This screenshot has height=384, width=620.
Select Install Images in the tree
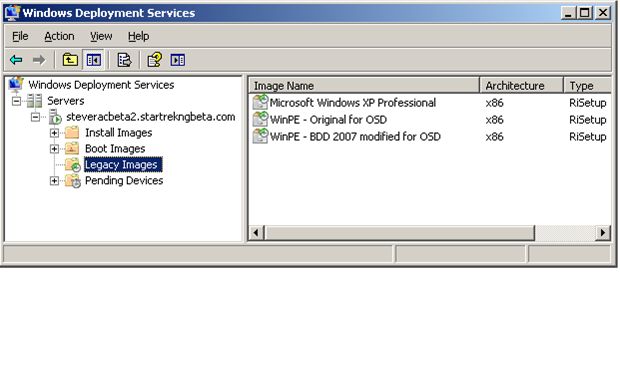pyautogui.click(x=119, y=132)
